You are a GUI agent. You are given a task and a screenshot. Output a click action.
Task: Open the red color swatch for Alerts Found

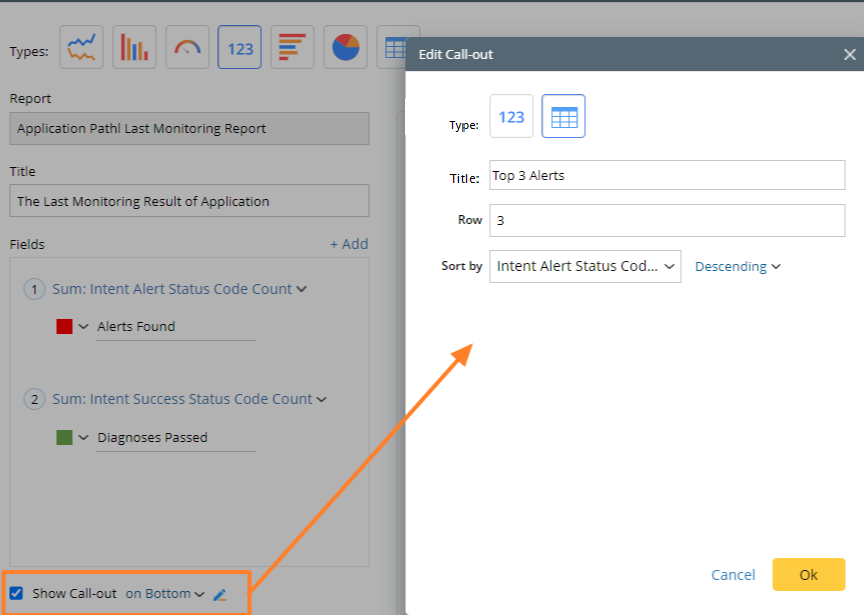pyautogui.click(x=65, y=326)
